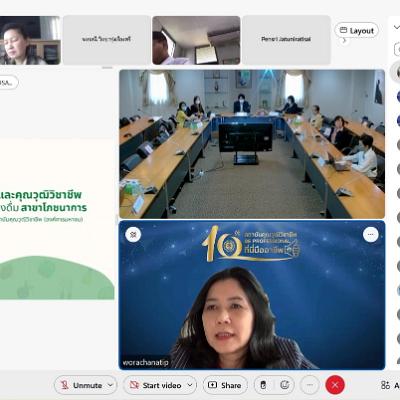Viewport: 400px width, 400px height.
Task: Open more options ellipsis in control bar
Action: 310,385
